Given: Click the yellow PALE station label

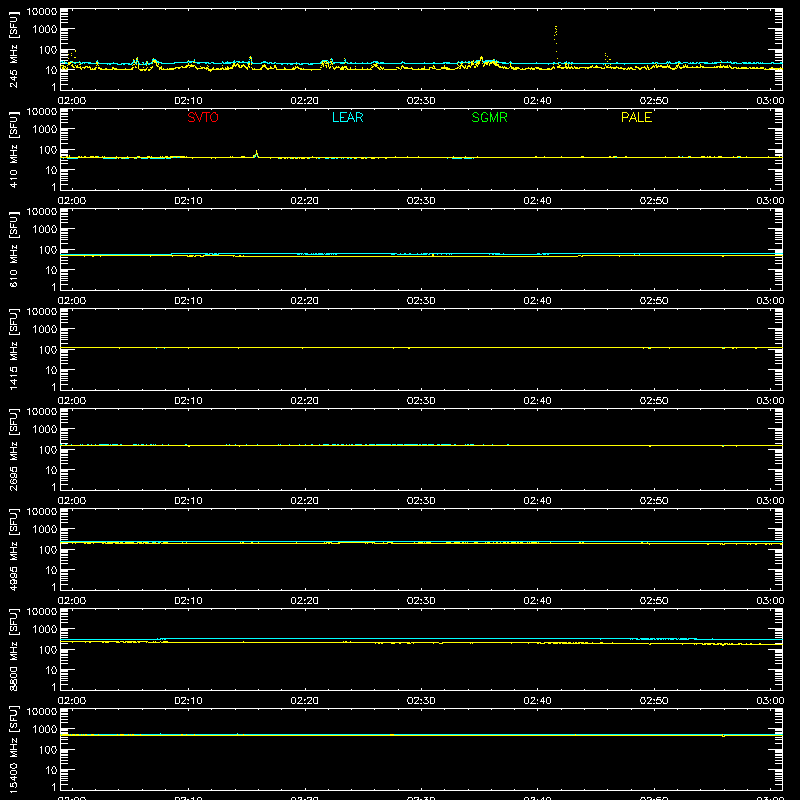Looking at the screenshot, I should 636,117.
